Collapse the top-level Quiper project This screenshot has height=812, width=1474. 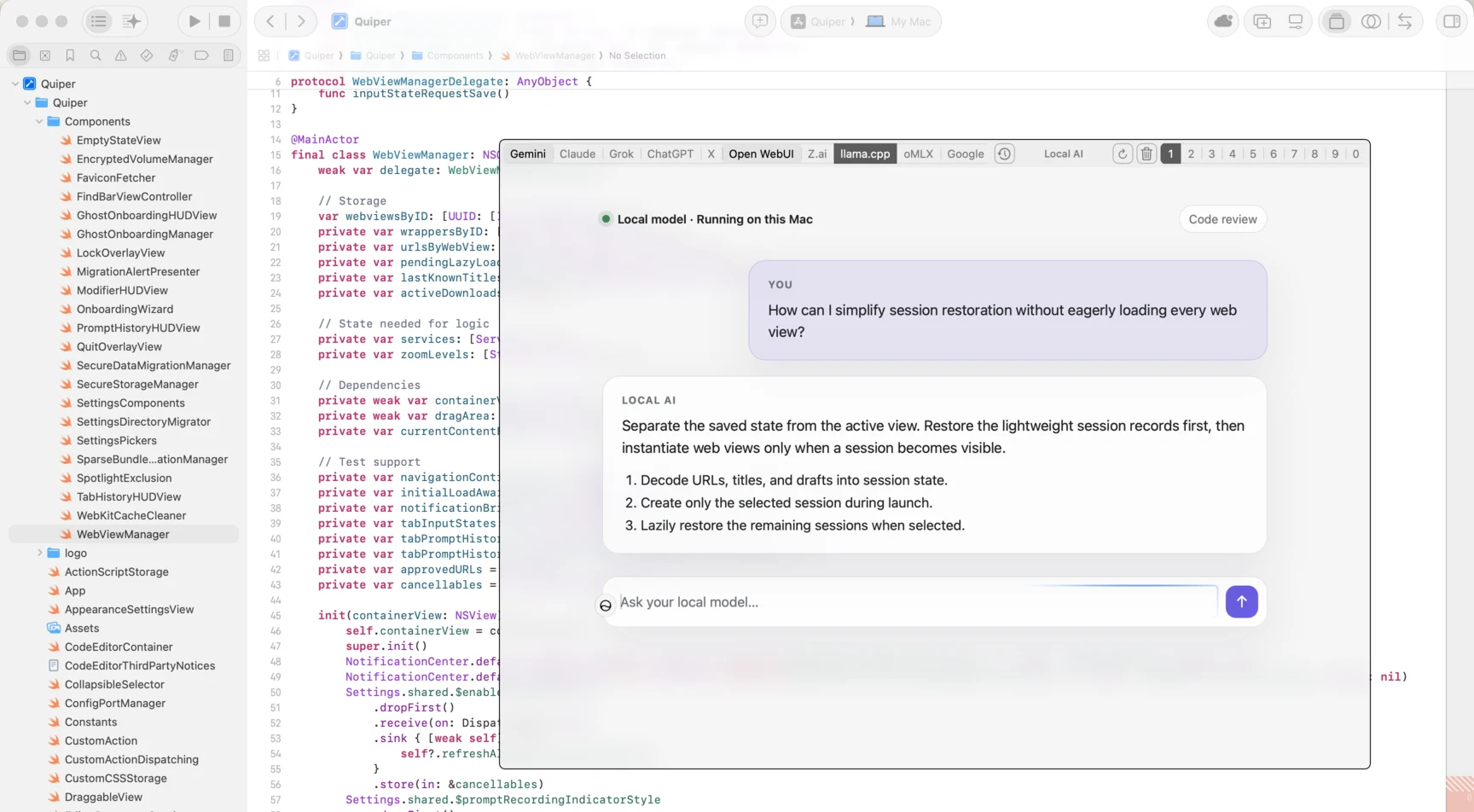tap(15, 84)
